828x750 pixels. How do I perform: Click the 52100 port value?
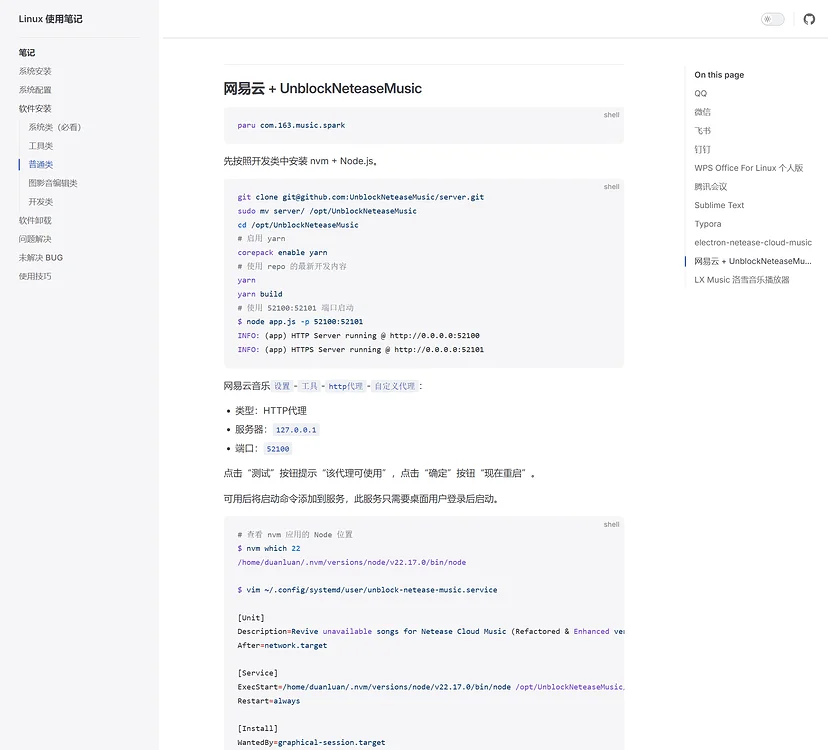(x=278, y=449)
